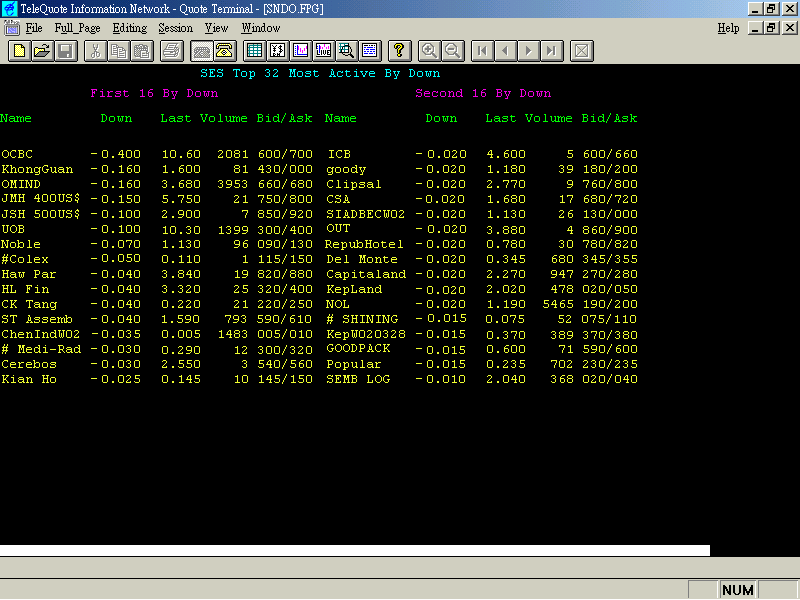
Task: Click the OMIND stock name
Action: 21,184
